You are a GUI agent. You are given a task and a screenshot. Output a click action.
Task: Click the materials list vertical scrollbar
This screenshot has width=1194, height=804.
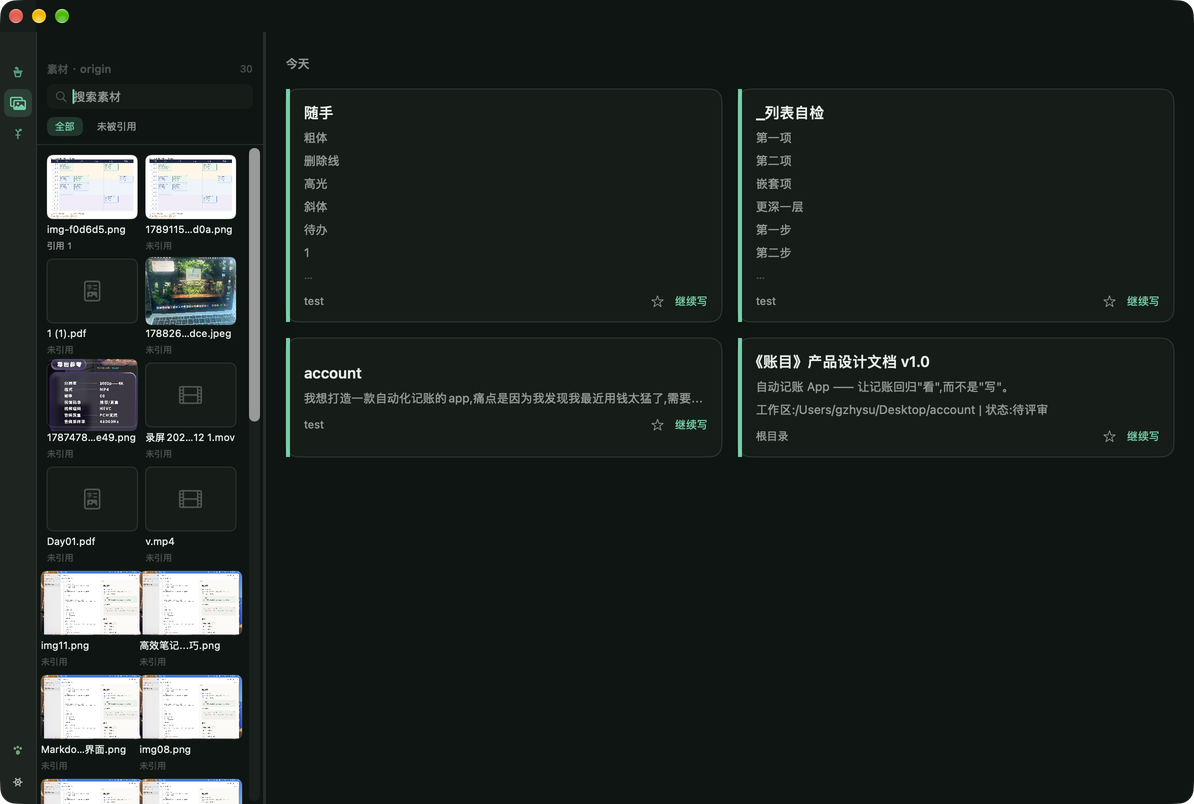(x=254, y=285)
